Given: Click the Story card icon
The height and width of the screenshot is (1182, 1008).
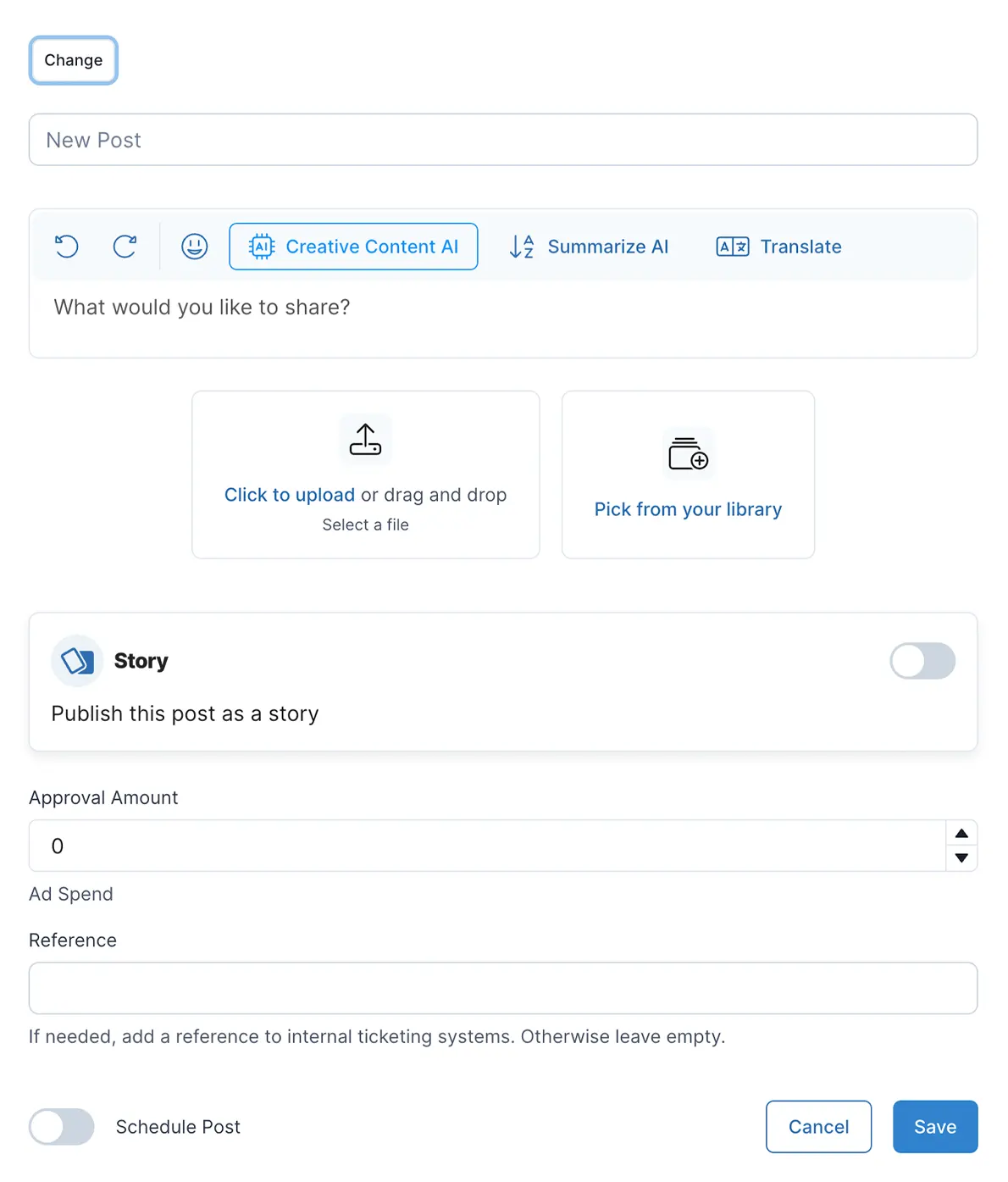Looking at the screenshot, I should pyautogui.click(x=77, y=661).
